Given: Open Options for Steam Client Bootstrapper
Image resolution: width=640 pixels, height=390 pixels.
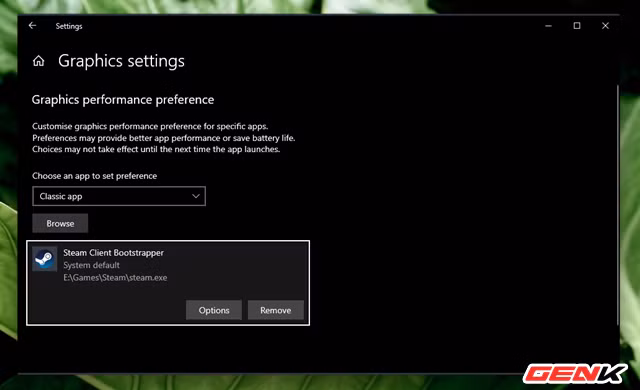Looking at the screenshot, I should (214, 310).
